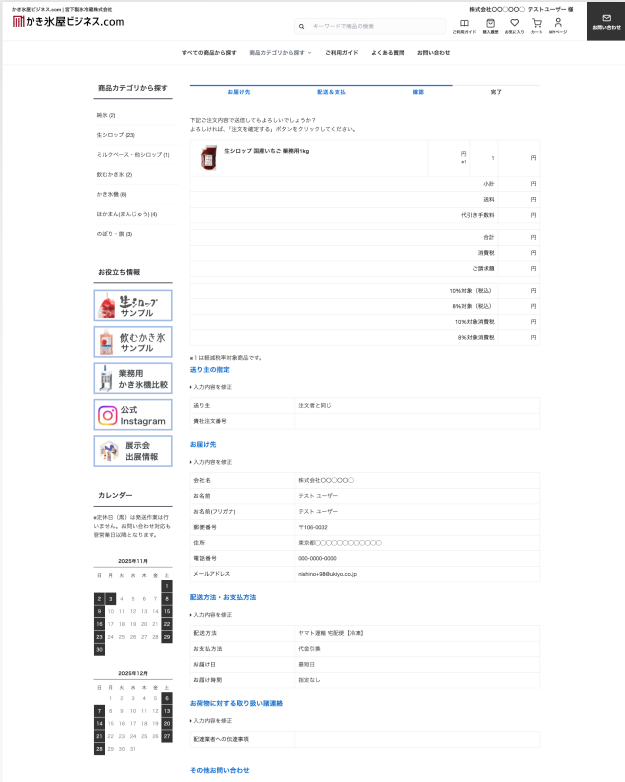This screenshot has width=625, height=782.
Task: Expand 入力内容を修正 under お届け先
Action: pos(211,462)
